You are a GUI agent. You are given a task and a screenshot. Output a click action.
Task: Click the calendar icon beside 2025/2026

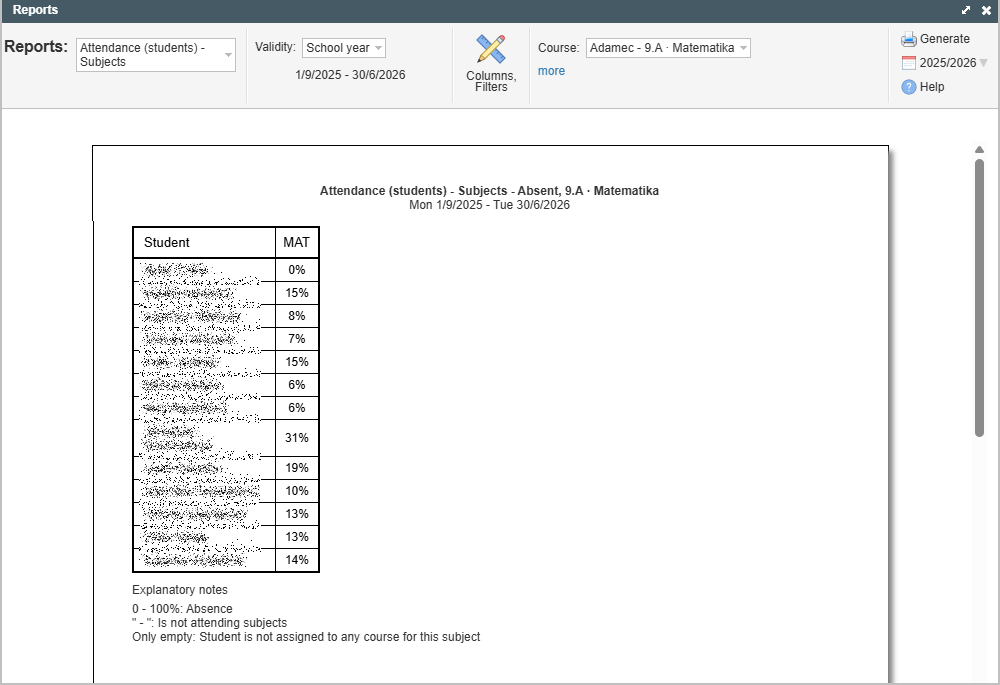click(908, 63)
